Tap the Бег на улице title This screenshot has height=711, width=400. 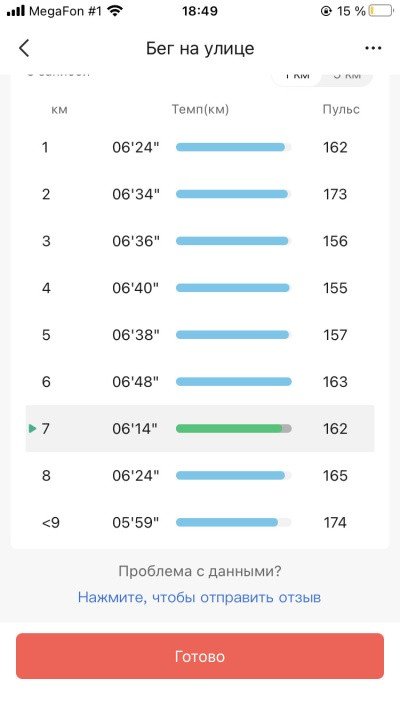(x=200, y=48)
